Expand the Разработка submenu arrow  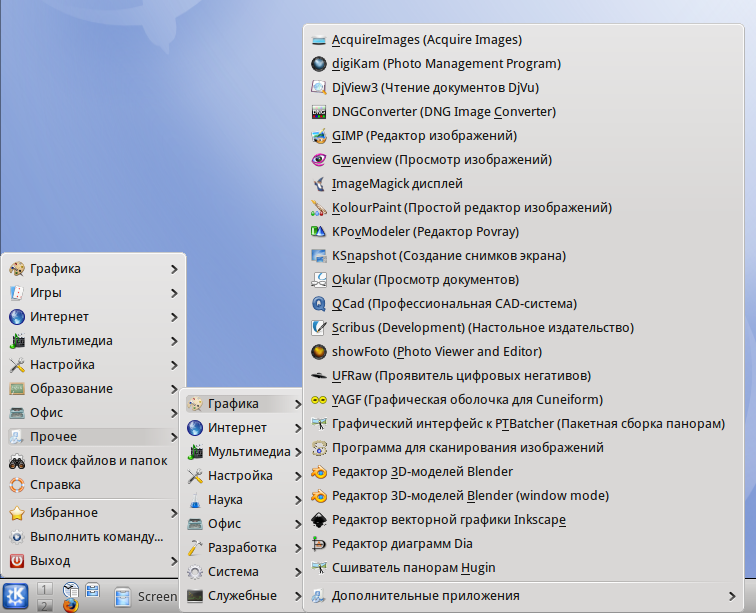298,548
